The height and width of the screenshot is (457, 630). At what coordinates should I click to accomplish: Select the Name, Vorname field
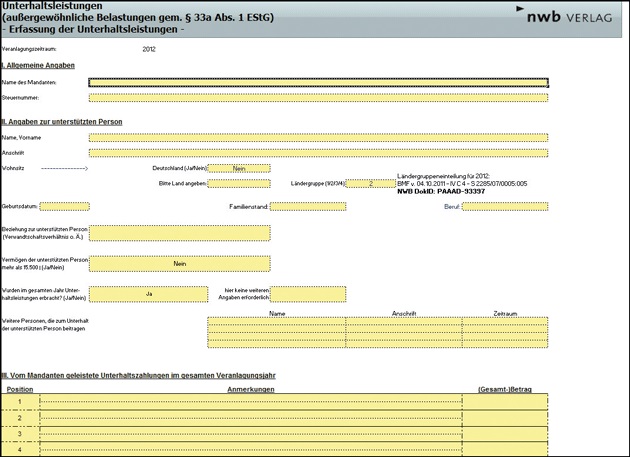(x=318, y=138)
